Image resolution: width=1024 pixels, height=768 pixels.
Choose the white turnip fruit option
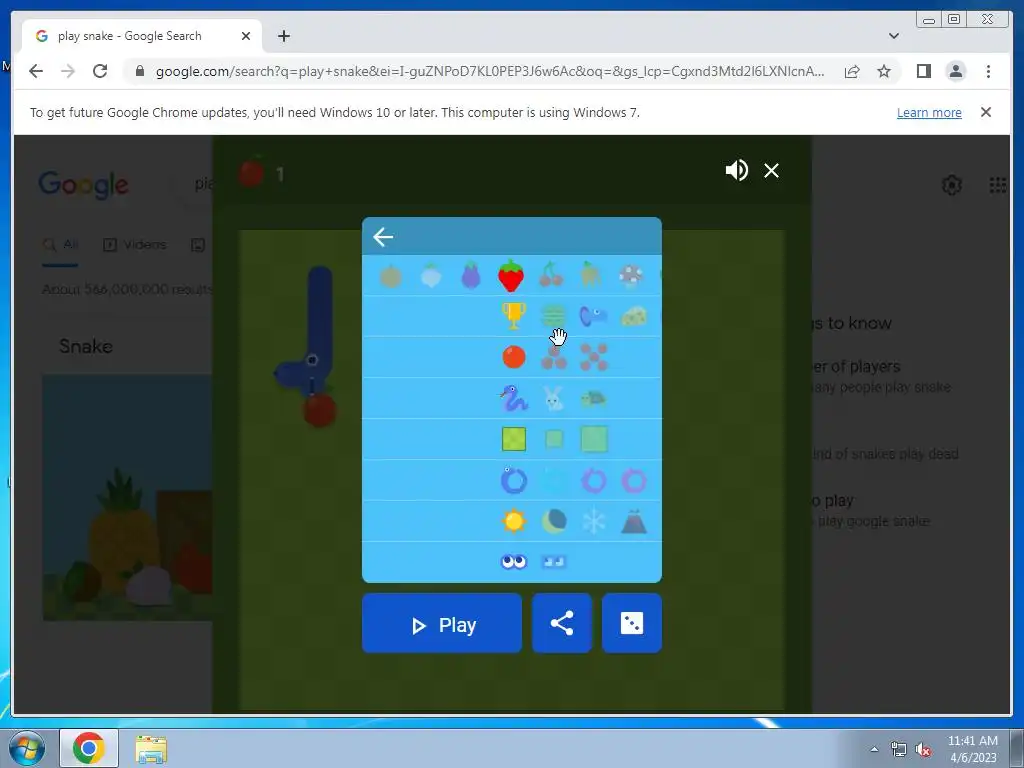tap(431, 276)
